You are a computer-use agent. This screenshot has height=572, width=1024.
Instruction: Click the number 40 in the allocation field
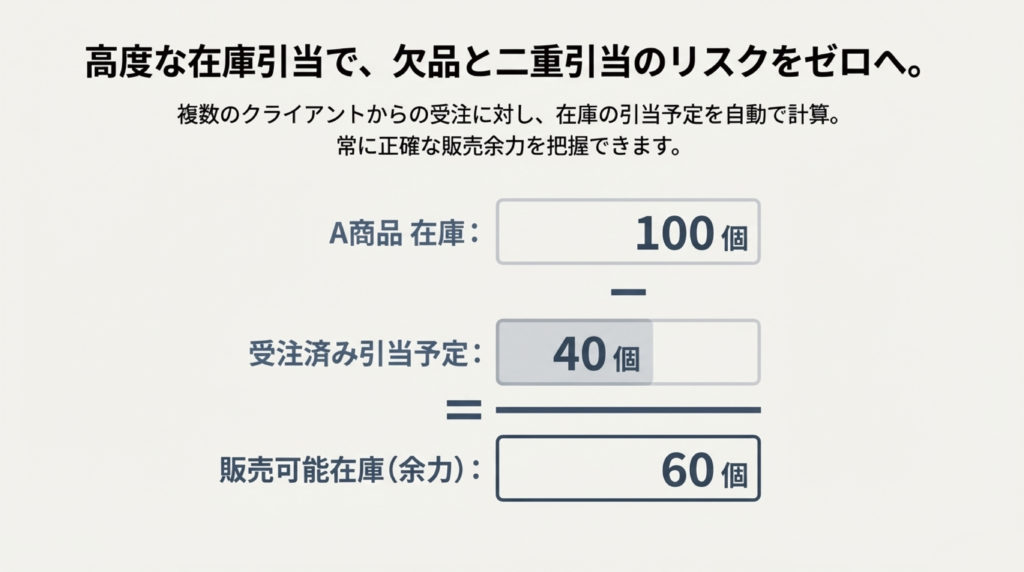click(x=580, y=354)
